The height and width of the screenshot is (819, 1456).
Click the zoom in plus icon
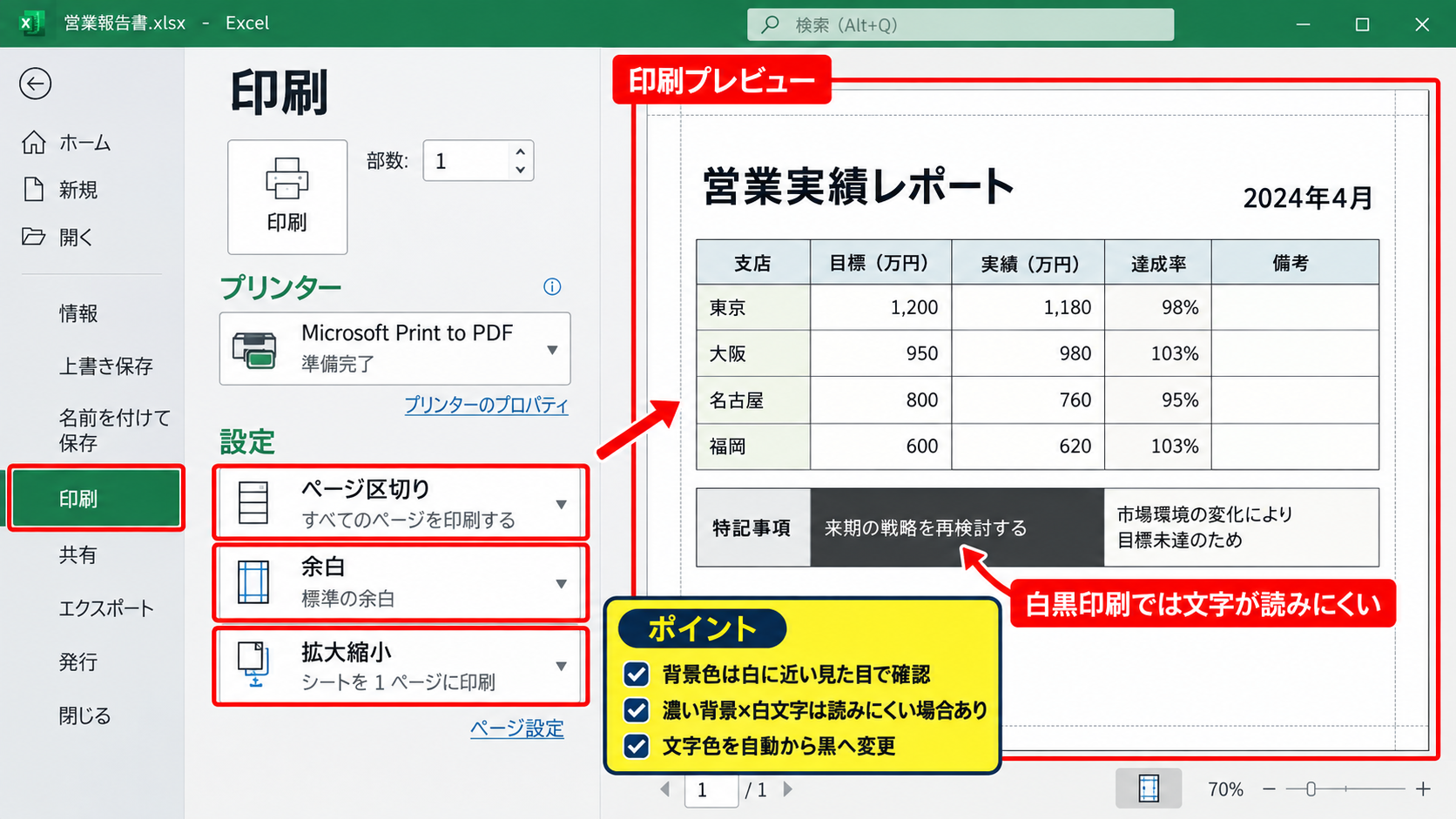[1423, 789]
